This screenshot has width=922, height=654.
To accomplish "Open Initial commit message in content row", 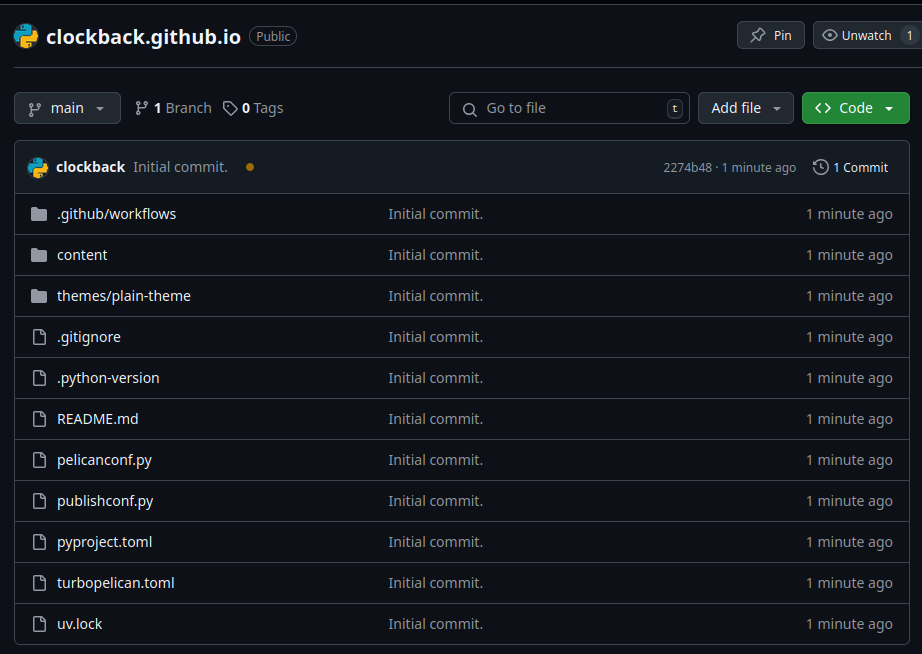I will pyautogui.click(x=436, y=255).
